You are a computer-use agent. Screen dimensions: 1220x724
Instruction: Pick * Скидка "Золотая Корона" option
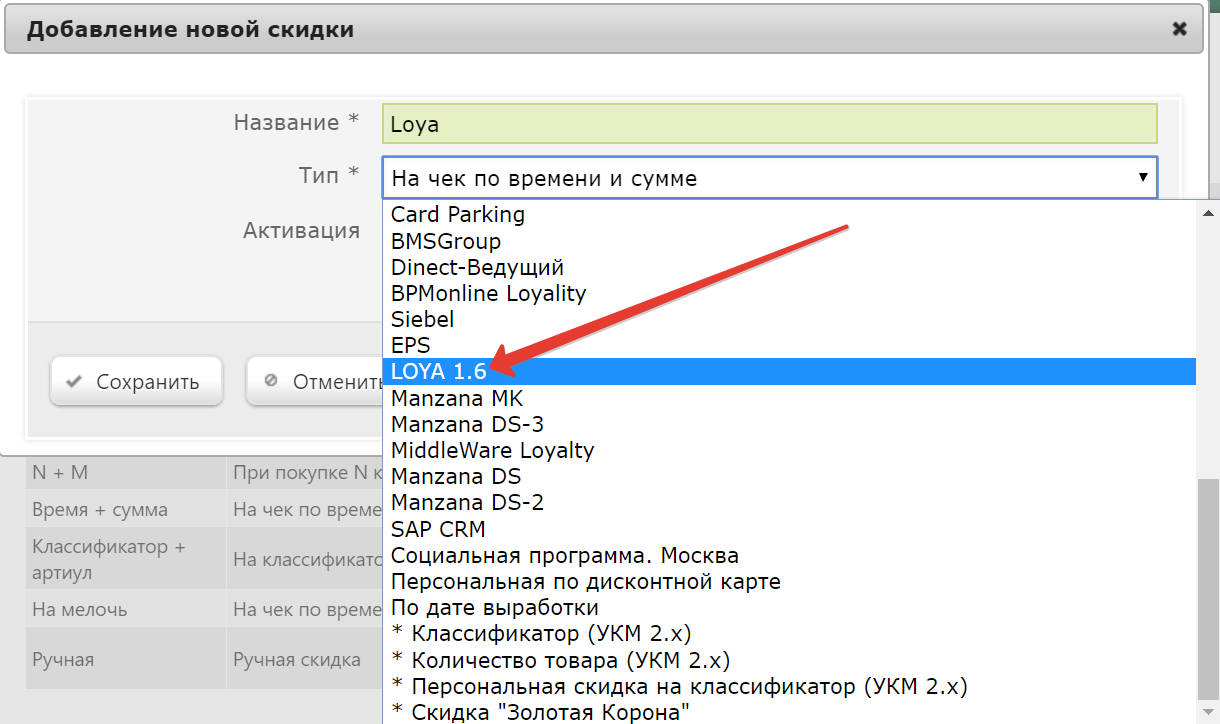pos(790,711)
